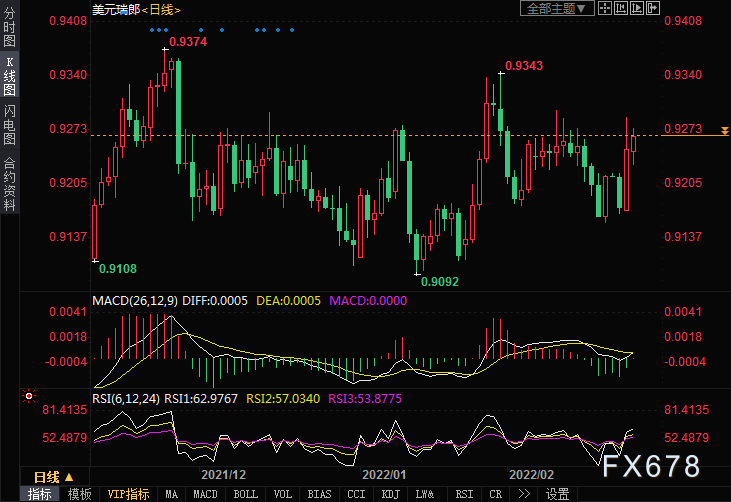The width and height of the screenshot is (731, 502).
Task: Click the blue event dot above 0.9374 peak
Action: (165, 30)
